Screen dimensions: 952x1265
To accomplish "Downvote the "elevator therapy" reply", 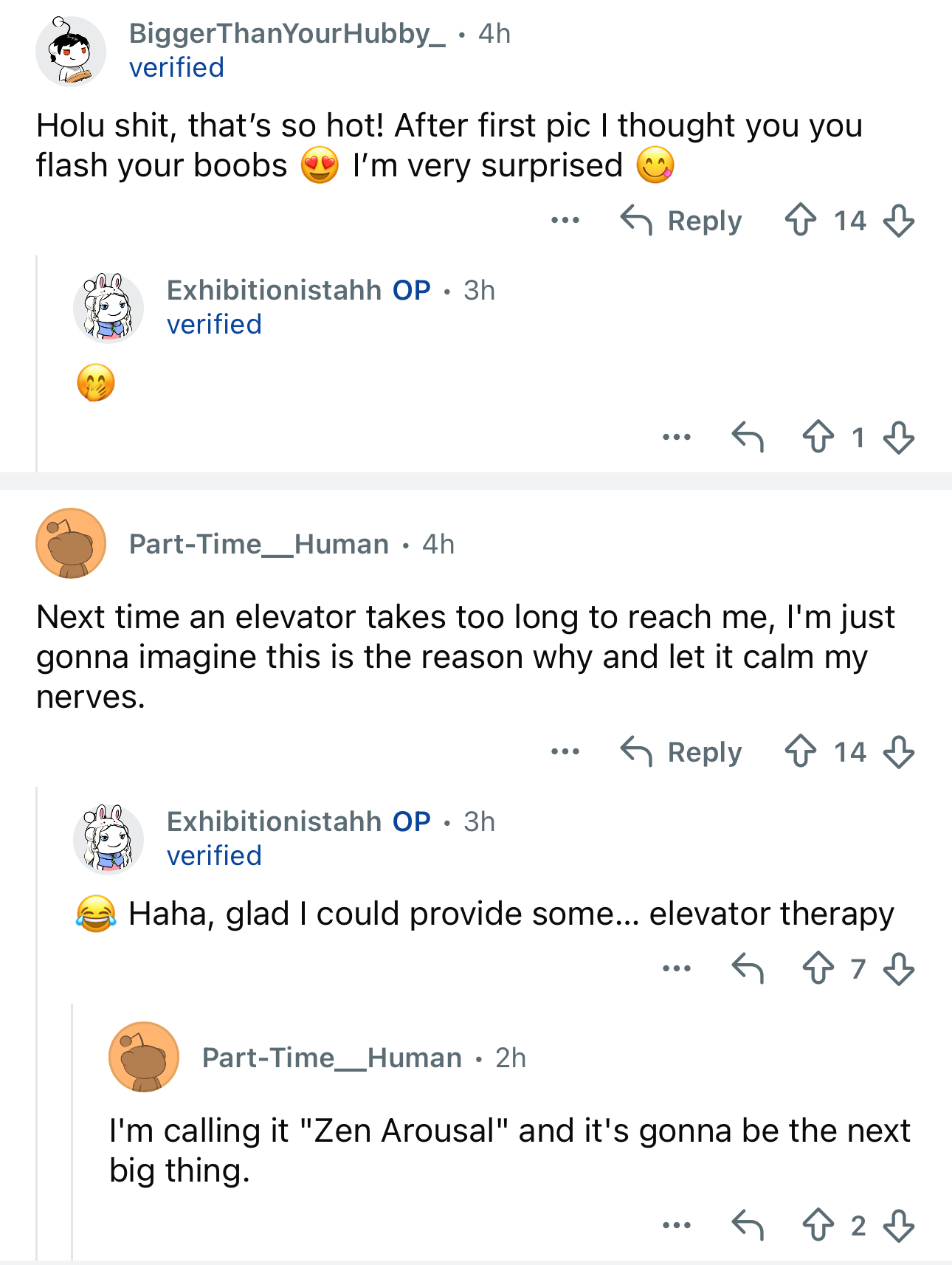I will (x=898, y=968).
